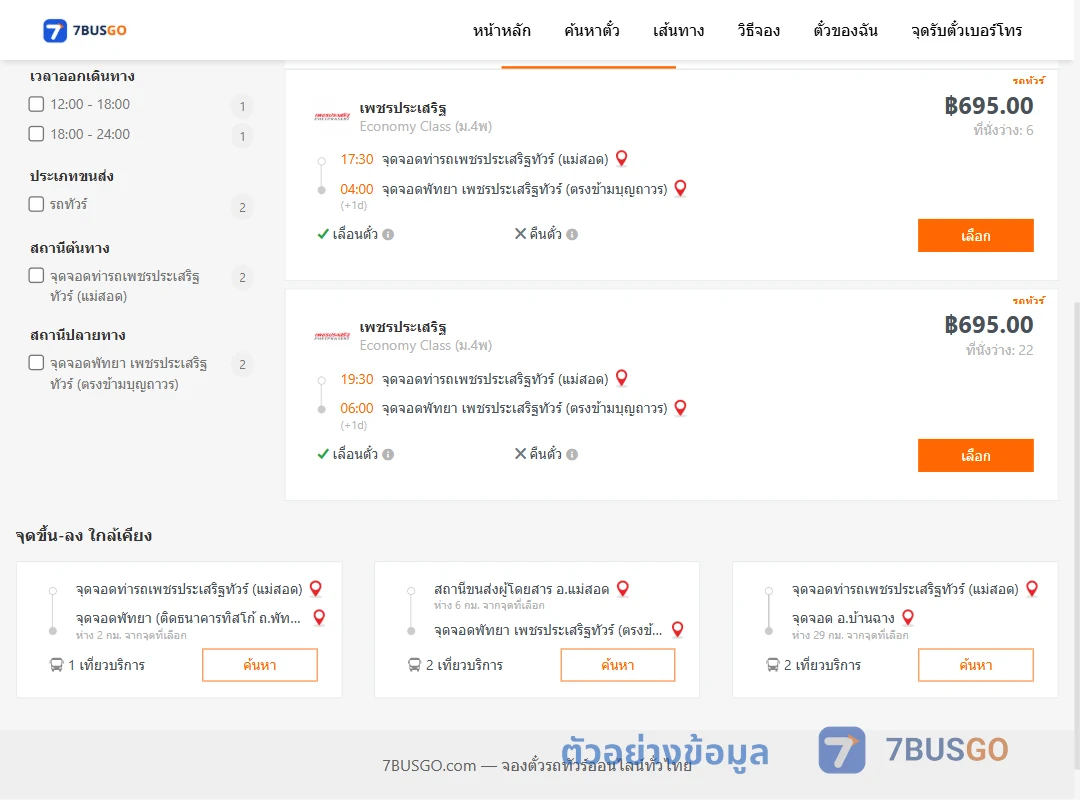Click เพชรประเสริฐ operator logo on 17:30 trip
This screenshot has width=1080, height=800.
tap(332, 116)
